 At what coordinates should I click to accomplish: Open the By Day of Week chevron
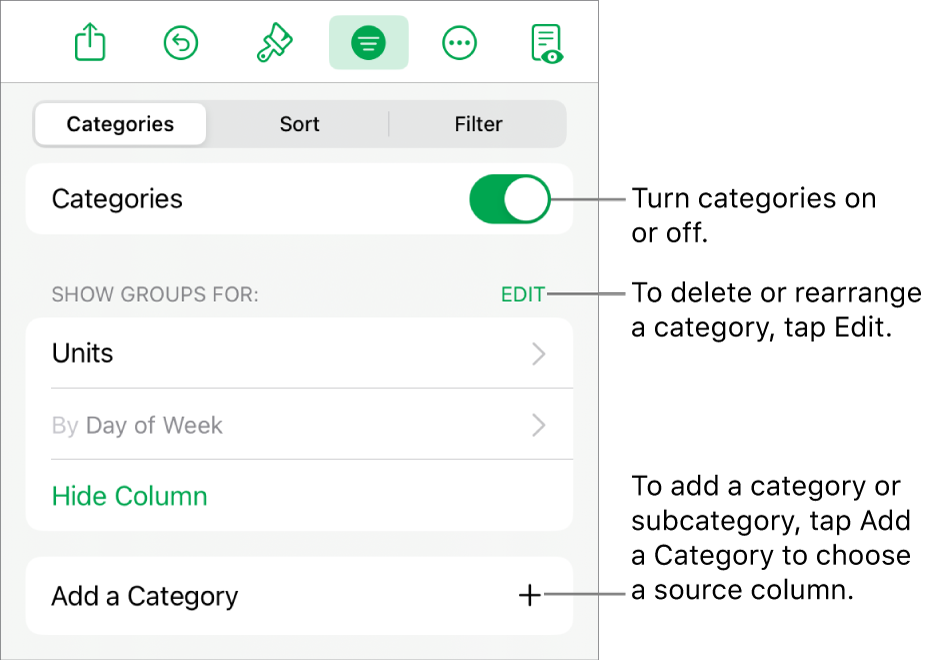[x=539, y=426]
